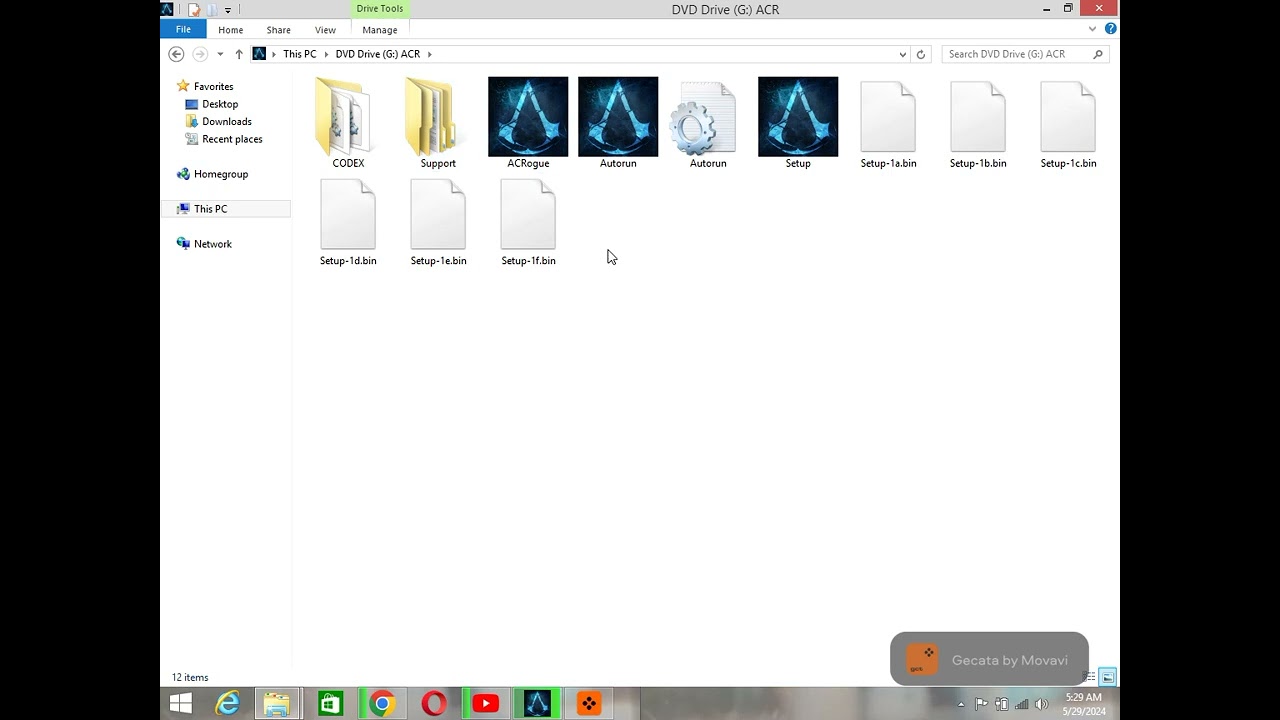Open Opera browser from taskbar

point(434,704)
